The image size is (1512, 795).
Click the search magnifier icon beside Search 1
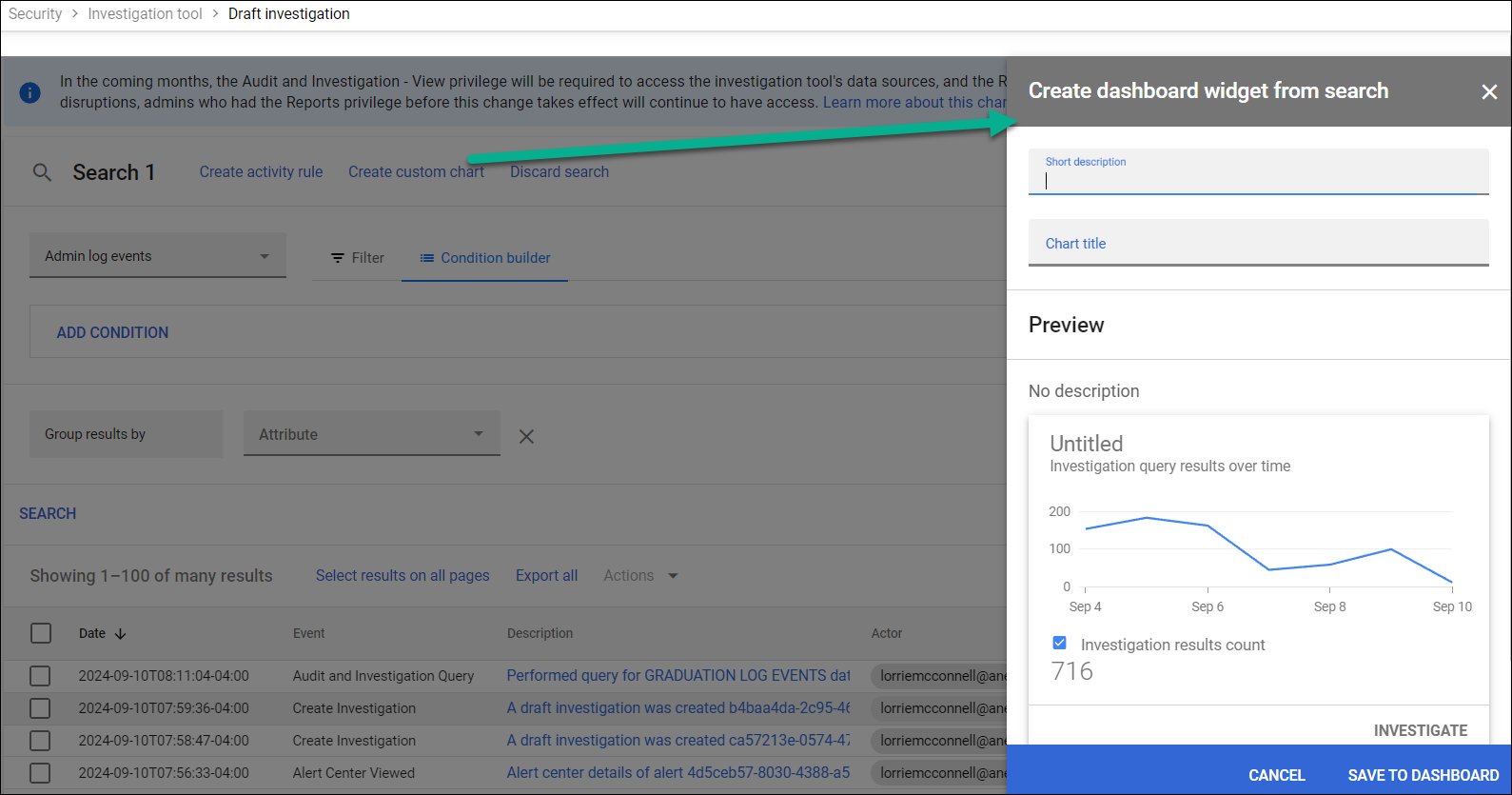pyautogui.click(x=42, y=172)
